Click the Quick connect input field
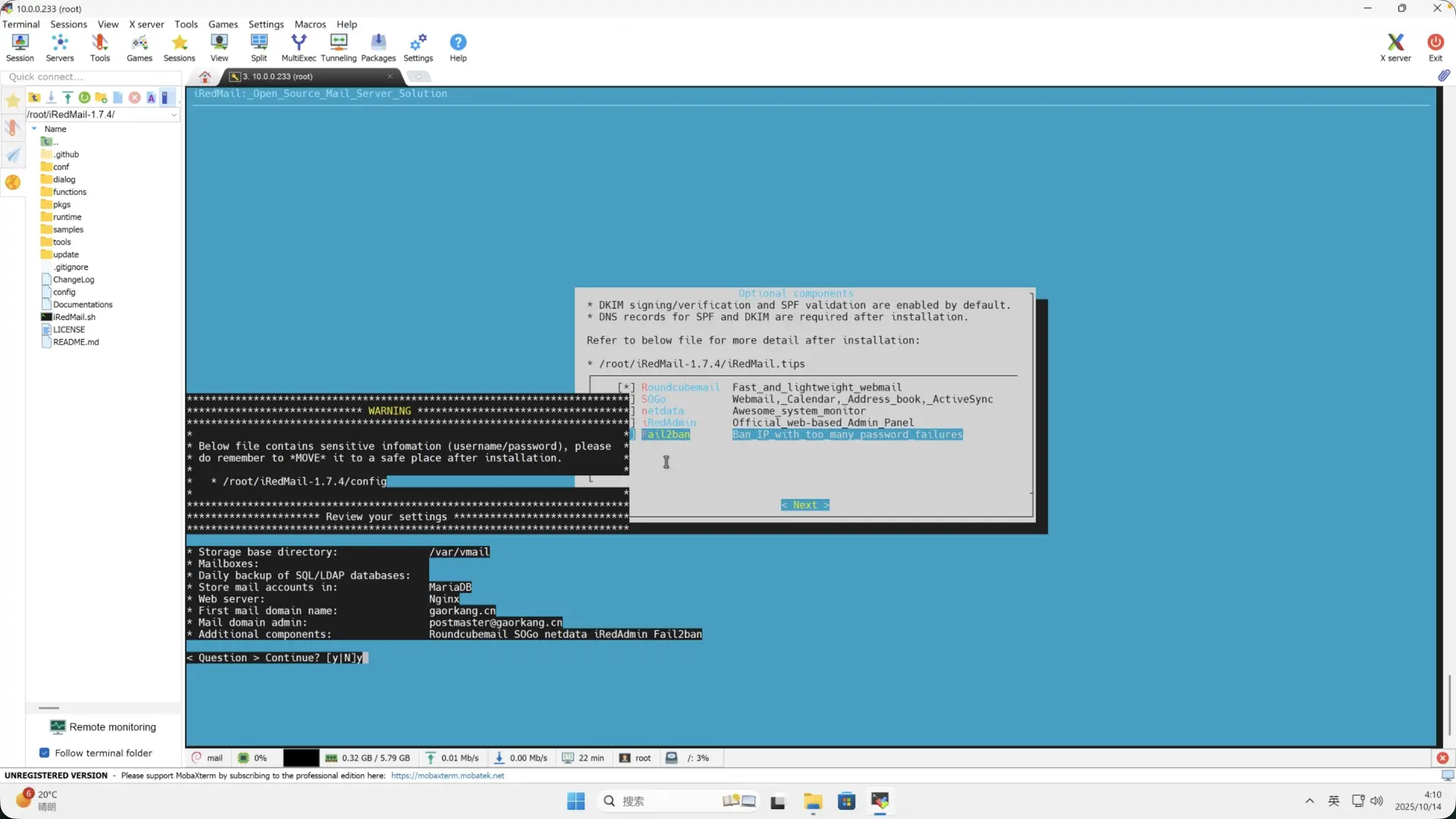This screenshot has height=819, width=1456. point(91,77)
